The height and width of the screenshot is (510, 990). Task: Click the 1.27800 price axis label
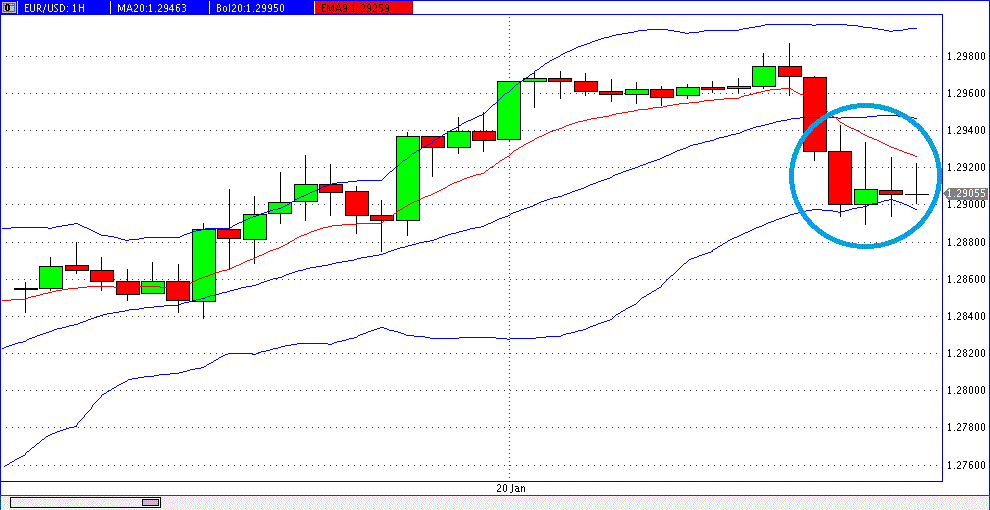965,428
